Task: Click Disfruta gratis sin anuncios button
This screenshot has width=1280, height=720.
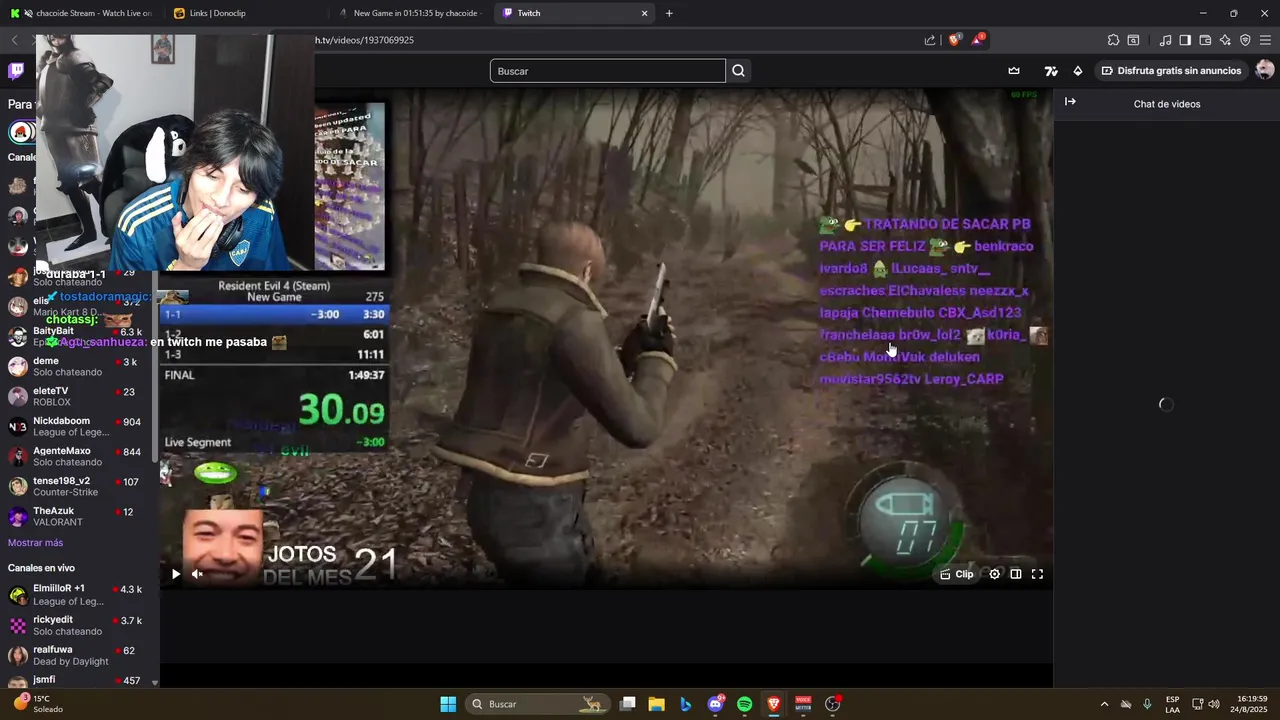Action: 1171,71
